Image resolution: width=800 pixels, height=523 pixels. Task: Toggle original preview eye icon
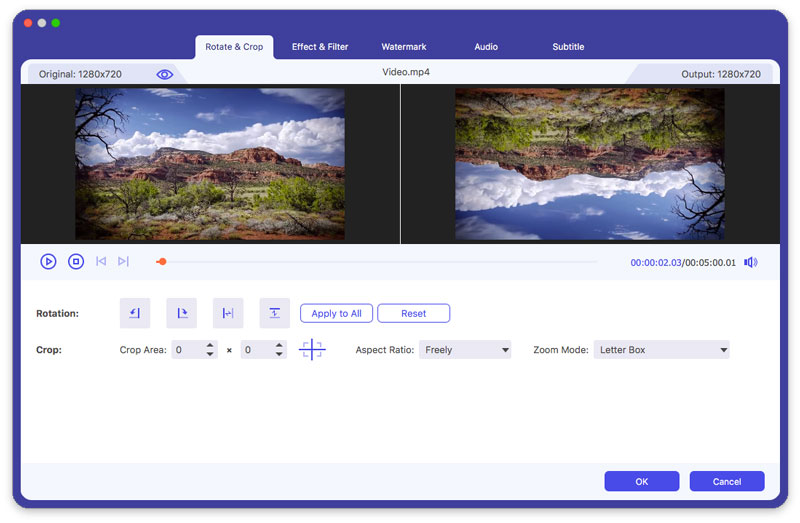click(164, 74)
